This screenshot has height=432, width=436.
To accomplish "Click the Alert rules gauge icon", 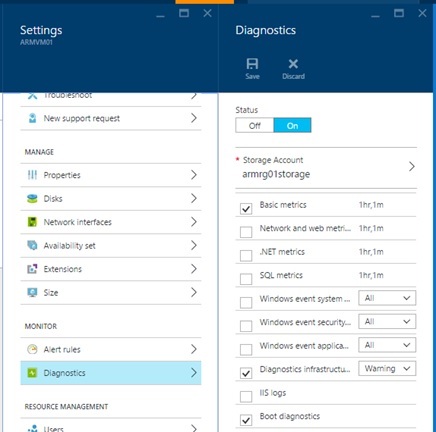I will [x=32, y=349].
